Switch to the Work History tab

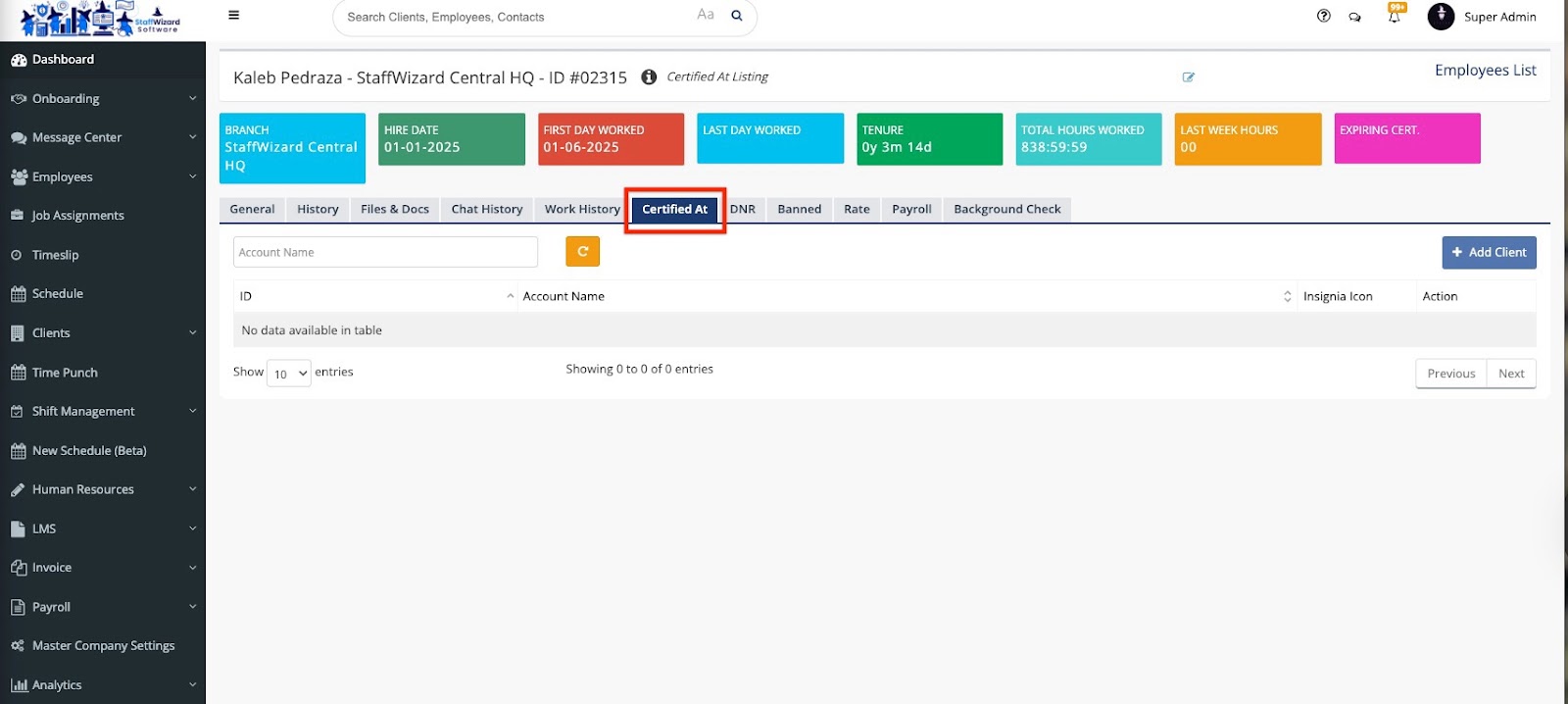[x=582, y=209]
